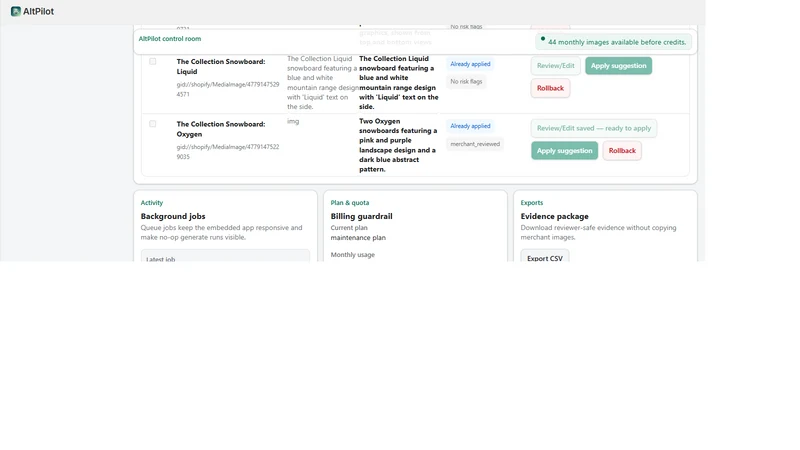Click the AltPilot logo icon
The image size is (800, 450).
pos(16,11)
